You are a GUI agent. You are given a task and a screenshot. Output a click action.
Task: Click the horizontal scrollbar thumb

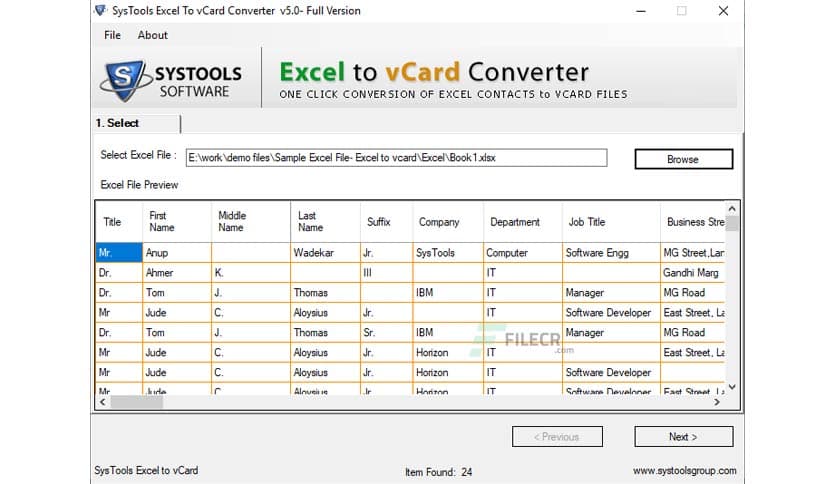[x=136, y=402]
